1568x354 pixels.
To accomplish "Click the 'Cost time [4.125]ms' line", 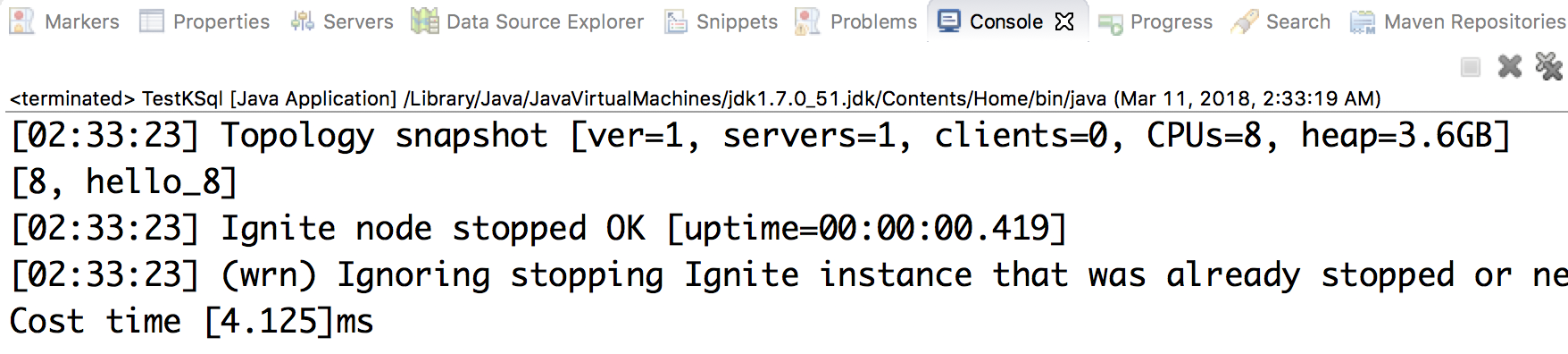I will pyautogui.click(x=191, y=322).
